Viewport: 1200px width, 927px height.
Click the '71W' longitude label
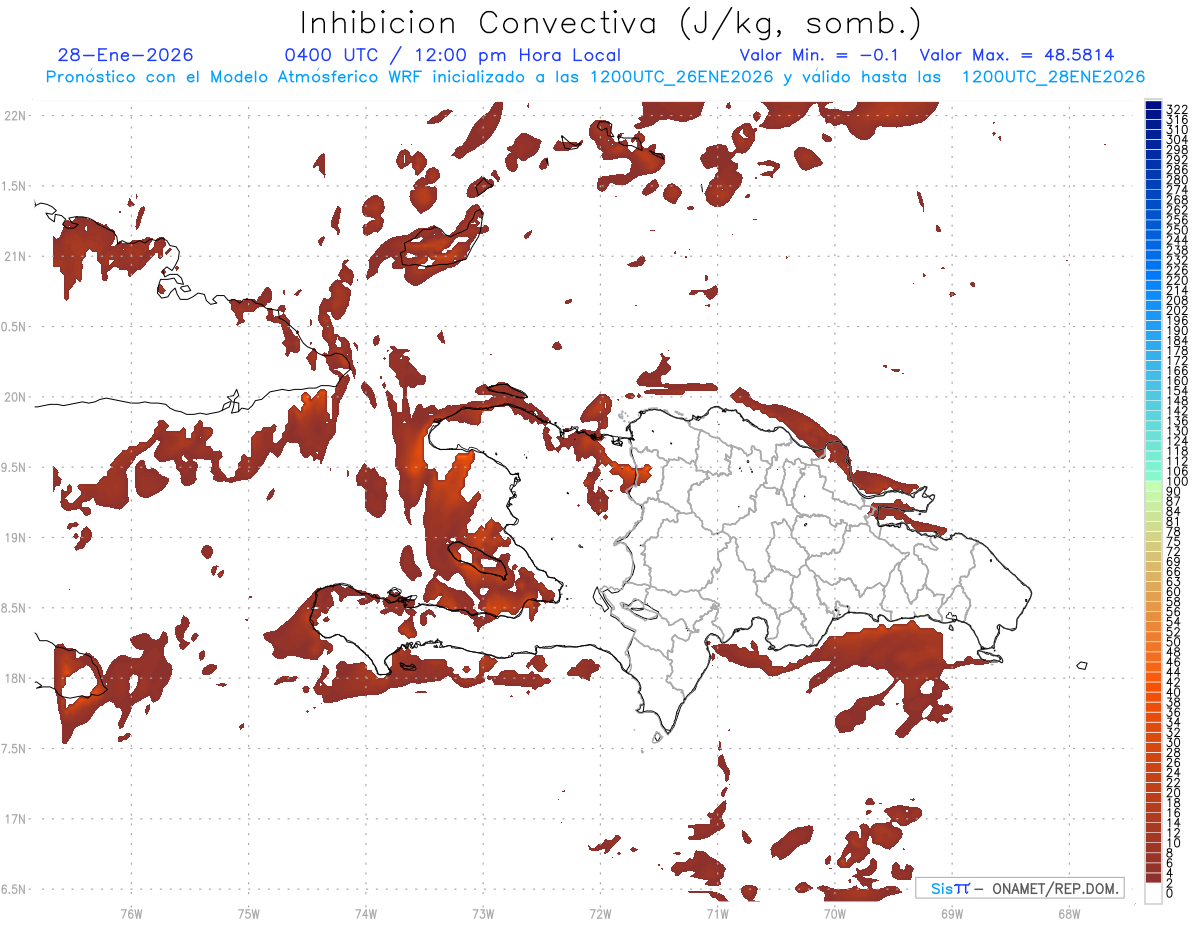point(717,914)
